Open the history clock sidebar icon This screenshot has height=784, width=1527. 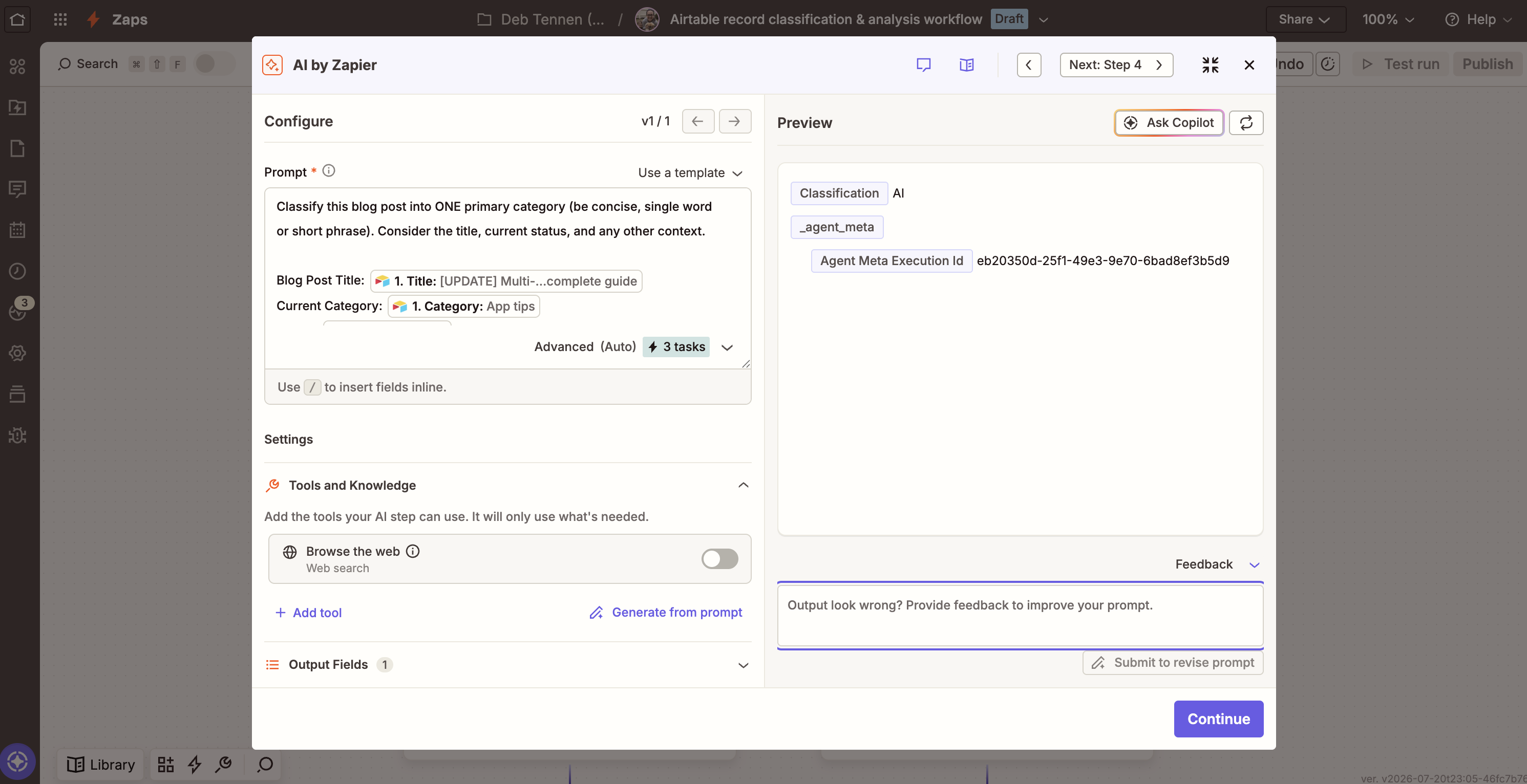point(18,271)
